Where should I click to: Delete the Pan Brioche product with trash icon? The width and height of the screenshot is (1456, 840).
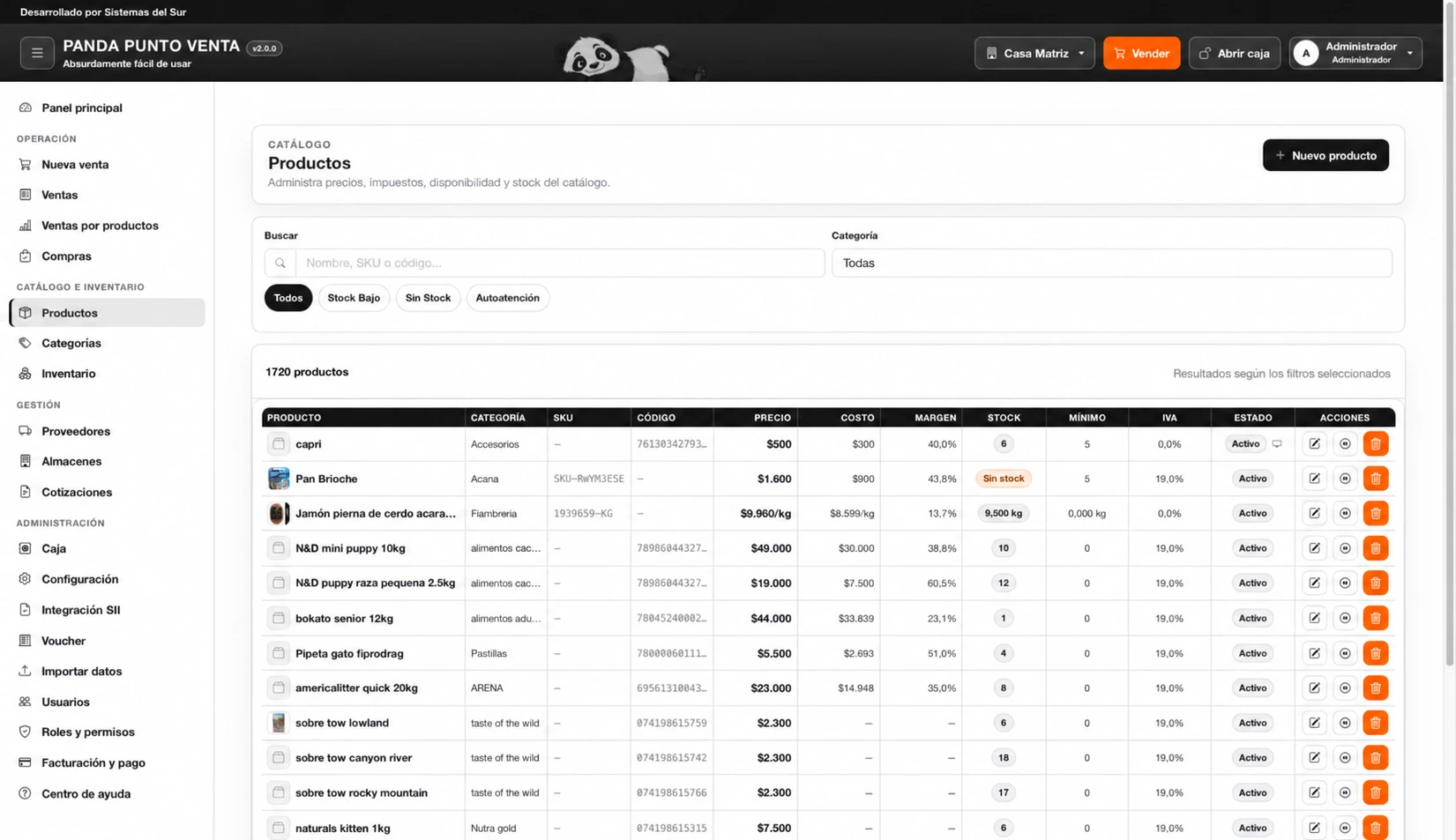1375,479
